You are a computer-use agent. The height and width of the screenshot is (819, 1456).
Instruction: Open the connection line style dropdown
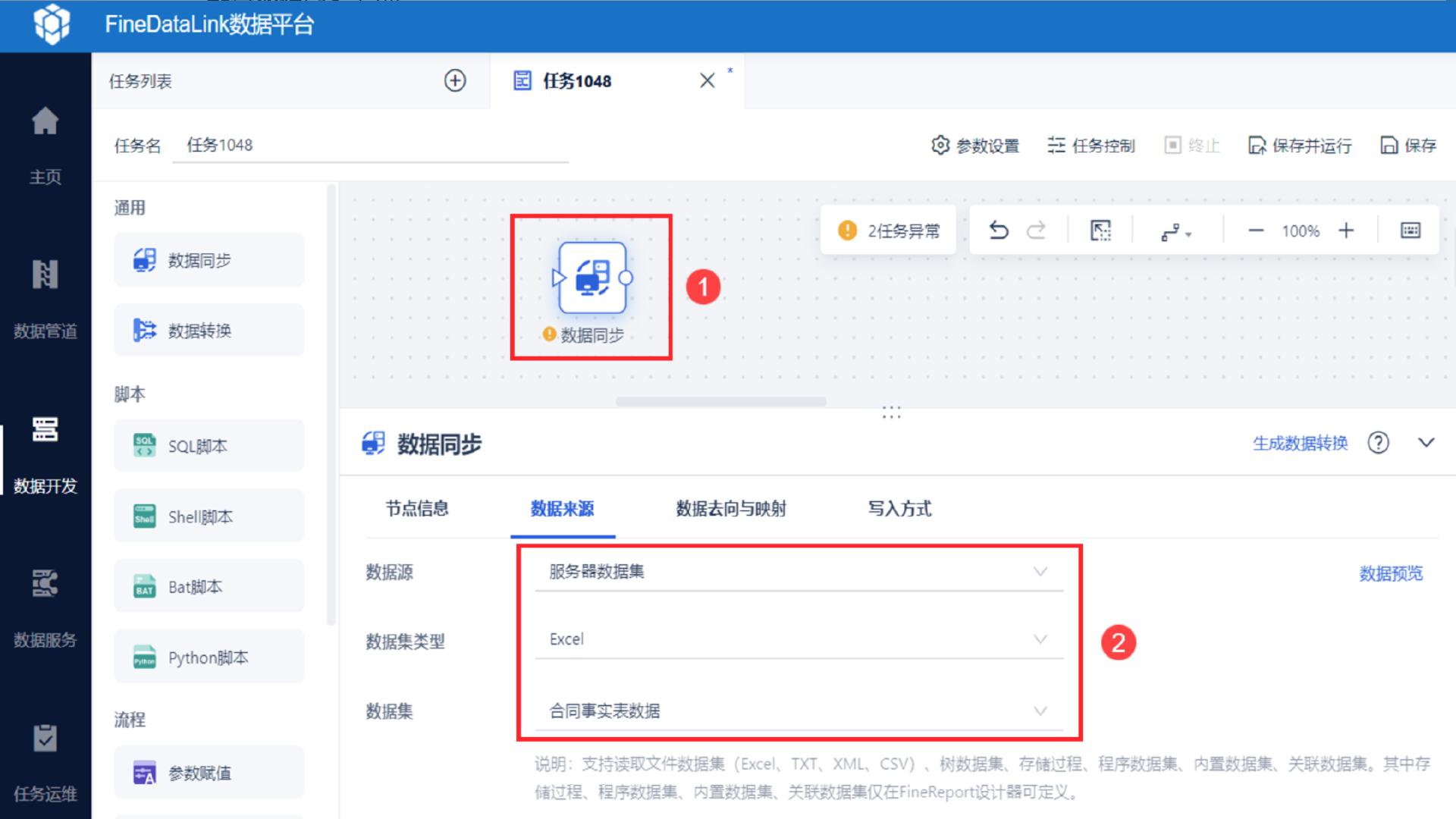click(1175, 231)
